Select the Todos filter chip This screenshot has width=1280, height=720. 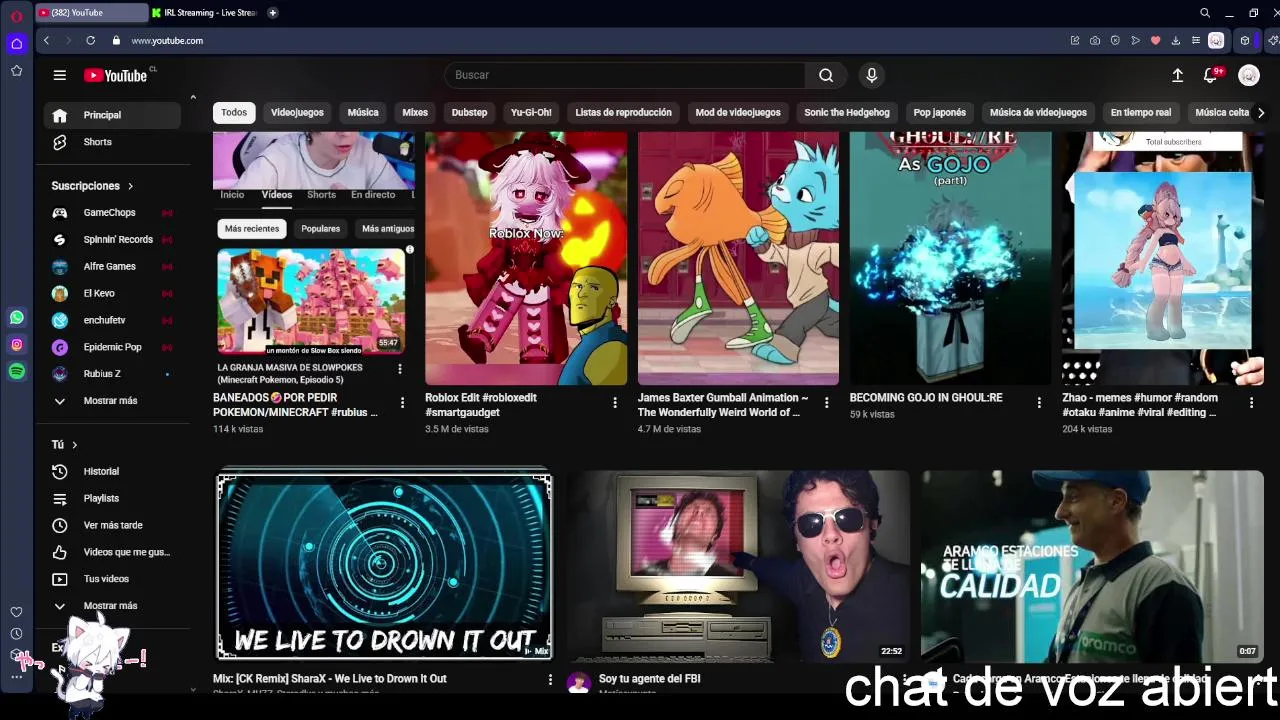click(234, 113)
